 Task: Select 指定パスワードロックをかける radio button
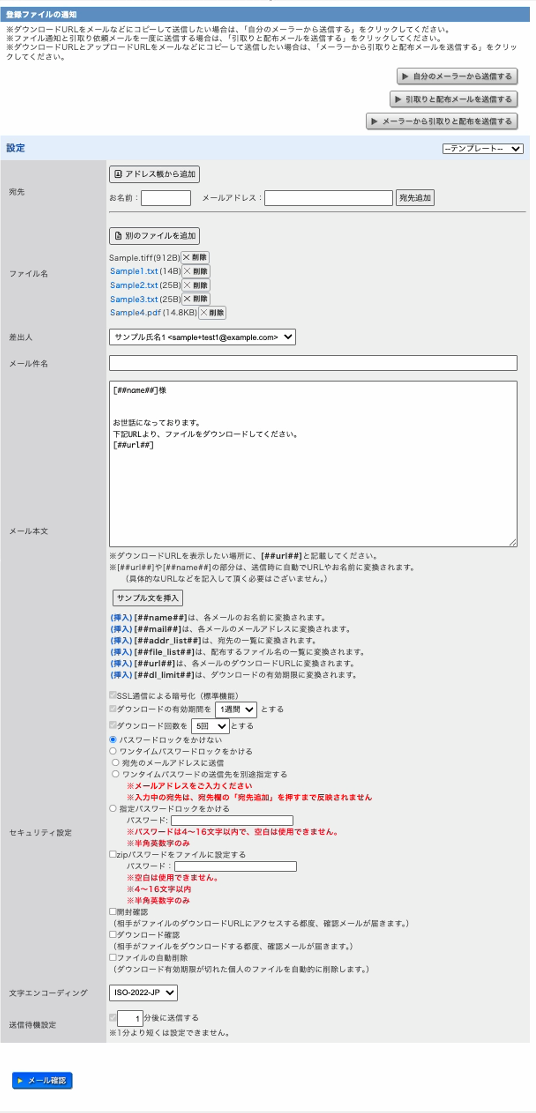coord(113,808)
